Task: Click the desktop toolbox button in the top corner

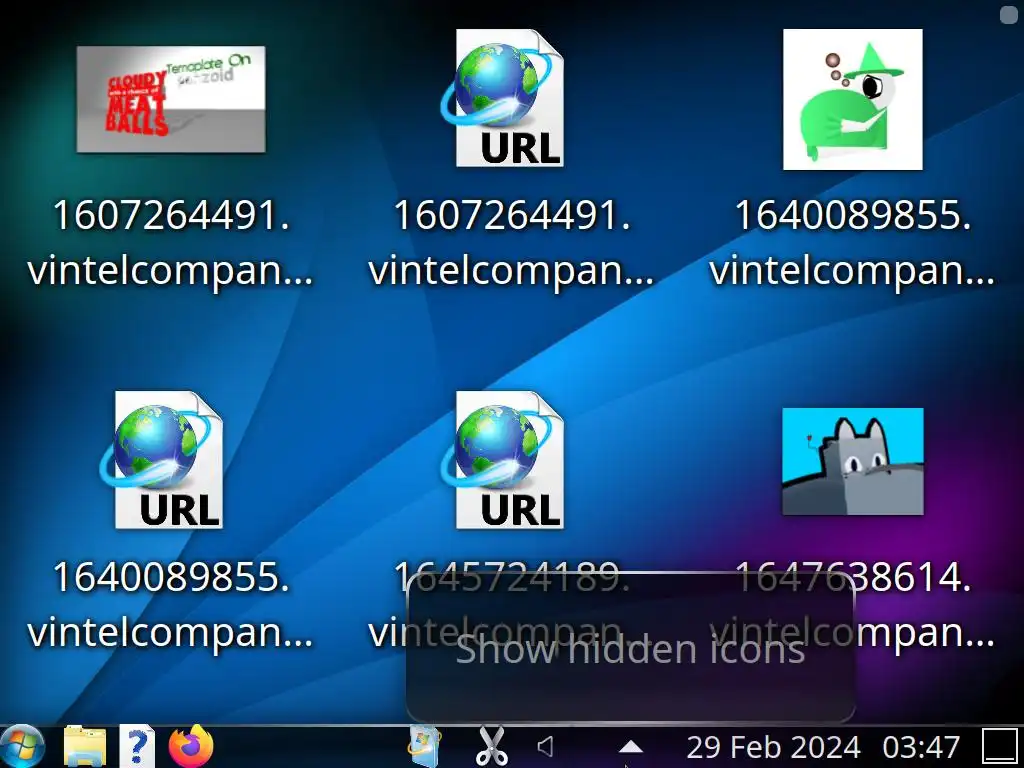Action: [x=1008, y=14]
